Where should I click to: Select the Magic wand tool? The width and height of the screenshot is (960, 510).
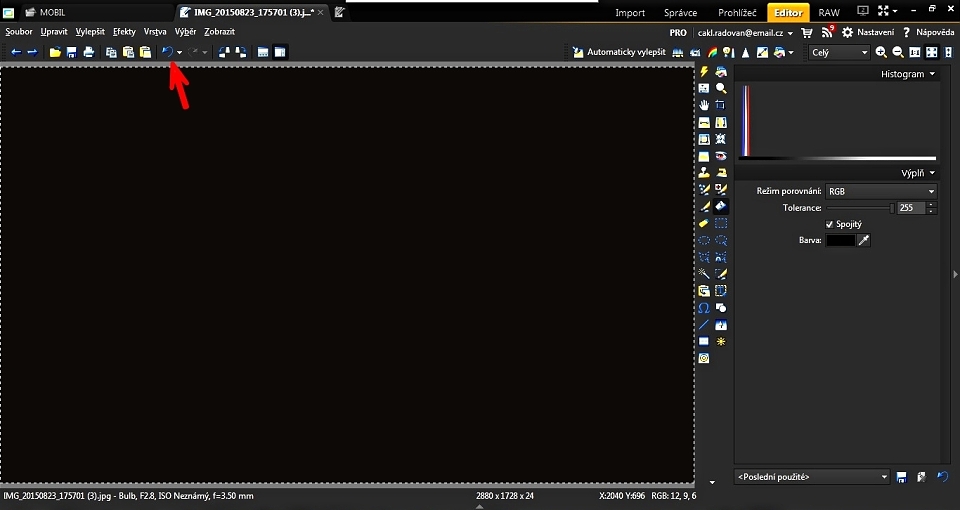coord(704,273)
